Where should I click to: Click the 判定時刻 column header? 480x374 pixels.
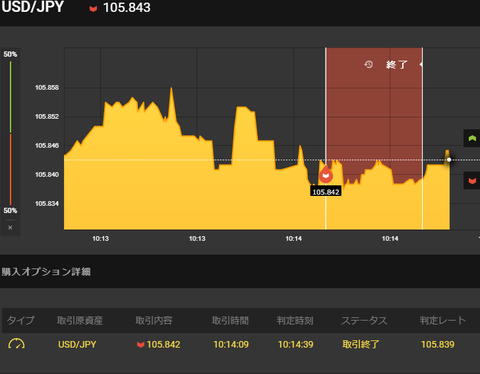click(x=295, y=320)
